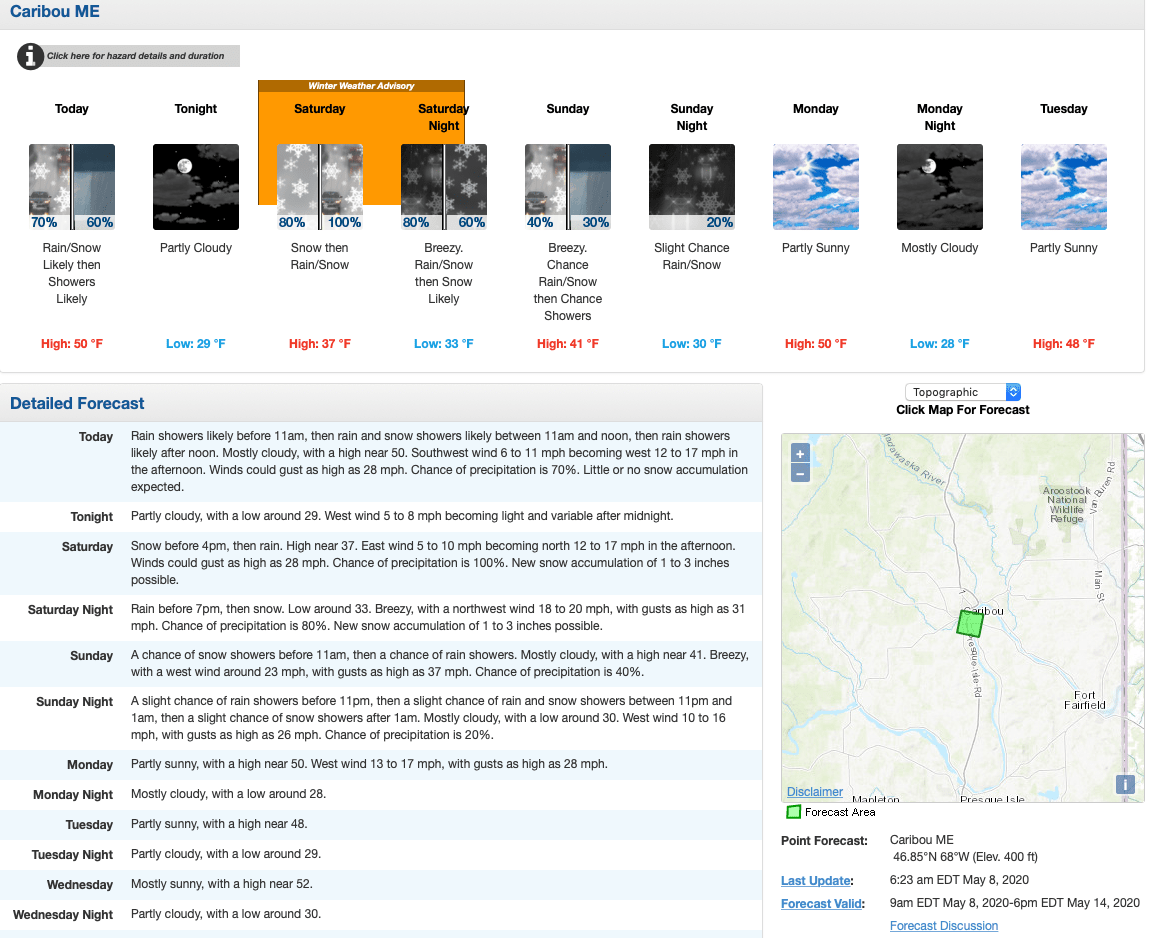Zoom in on the forecast map
Image resolution: width=1153 pixels, height=938 pixels.
tap(800, 454)
